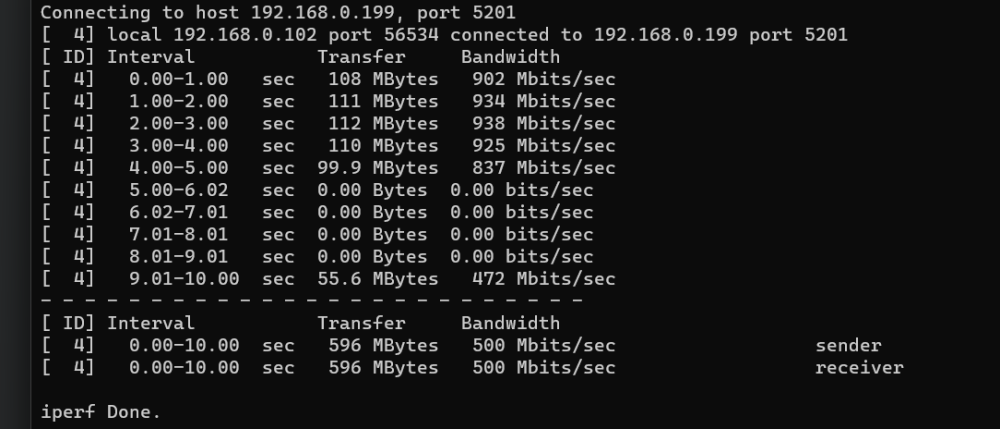Click the word sender in summary
This screenshot has height=429, width=1000.
(x=848, y=345)
